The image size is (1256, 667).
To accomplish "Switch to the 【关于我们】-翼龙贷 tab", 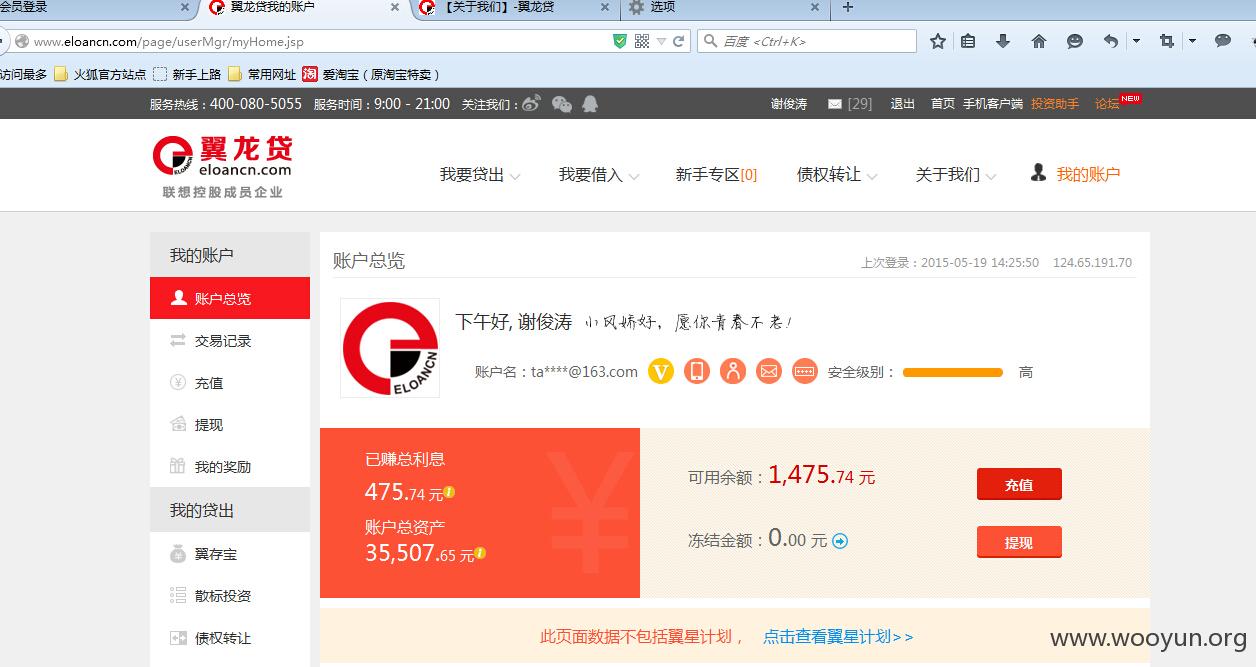I will pos(515,8).
